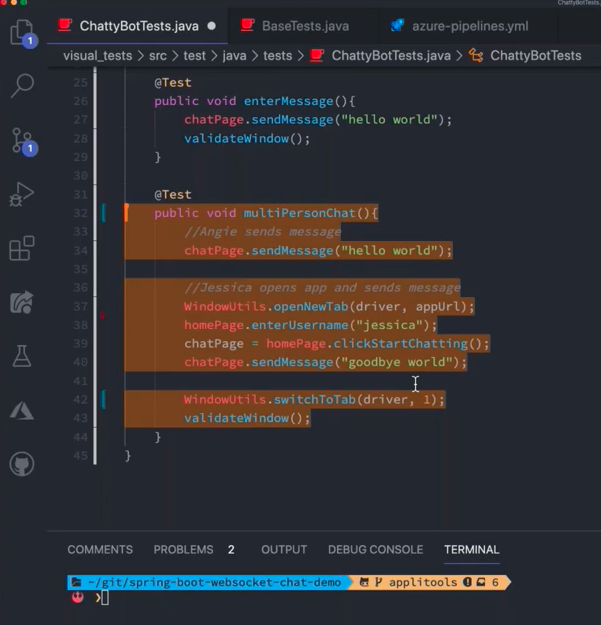
Task: Expand the visual_tests breadcrumb
Action: 97,55
